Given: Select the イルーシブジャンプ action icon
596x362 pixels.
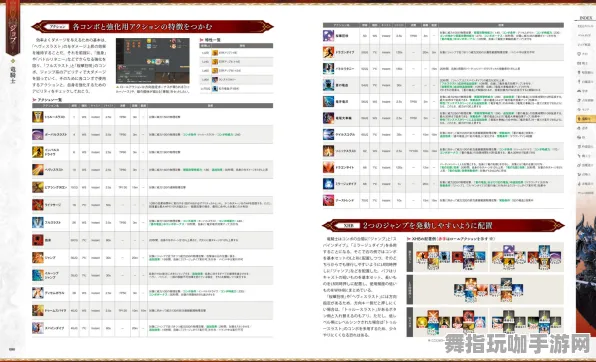Looking at the screenshot, I should [x=38, y=275].
